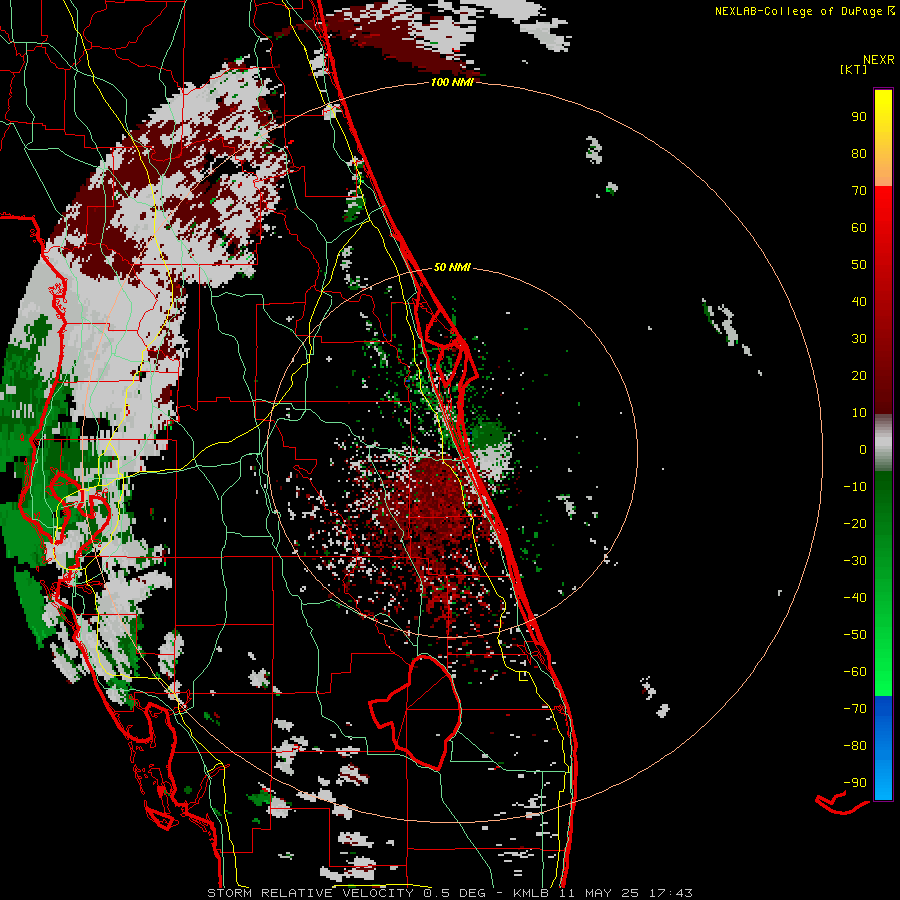Click the STORM RELATIVE VELOCITY caption text

310,893
